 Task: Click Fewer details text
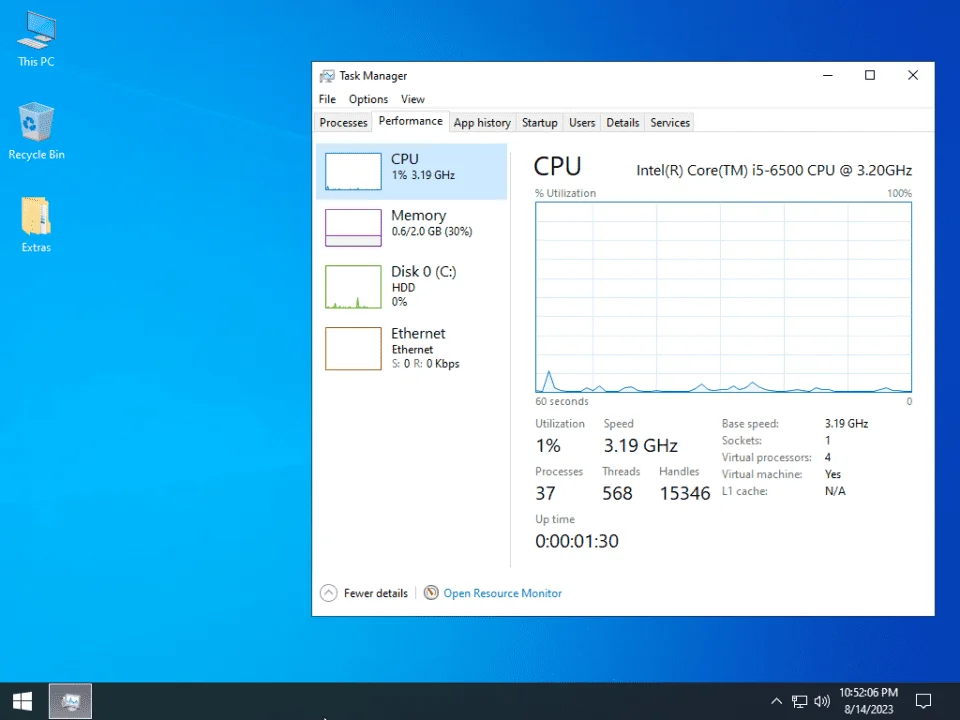coord(375,593)
